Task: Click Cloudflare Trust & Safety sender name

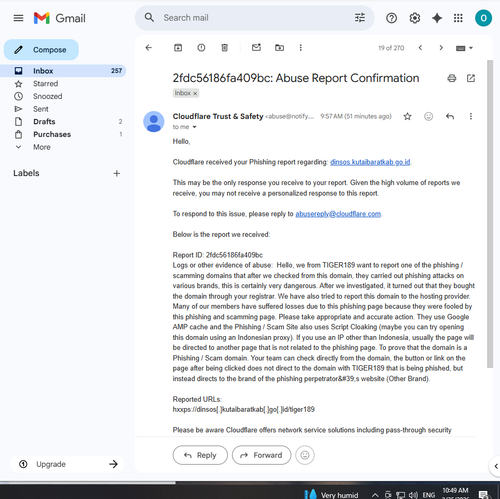Action: (x=218, y=116)
